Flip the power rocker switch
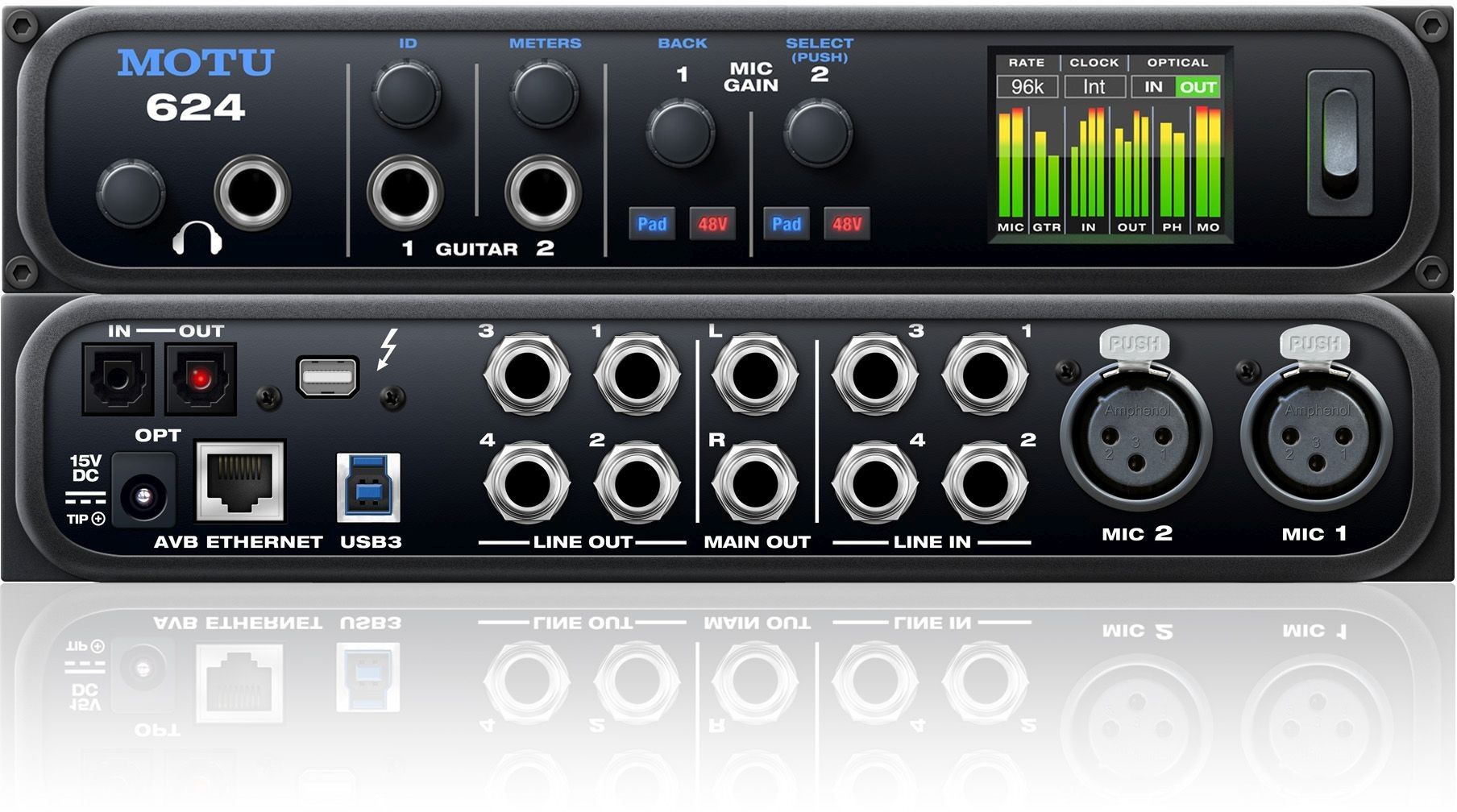 tap(1339, 143)
